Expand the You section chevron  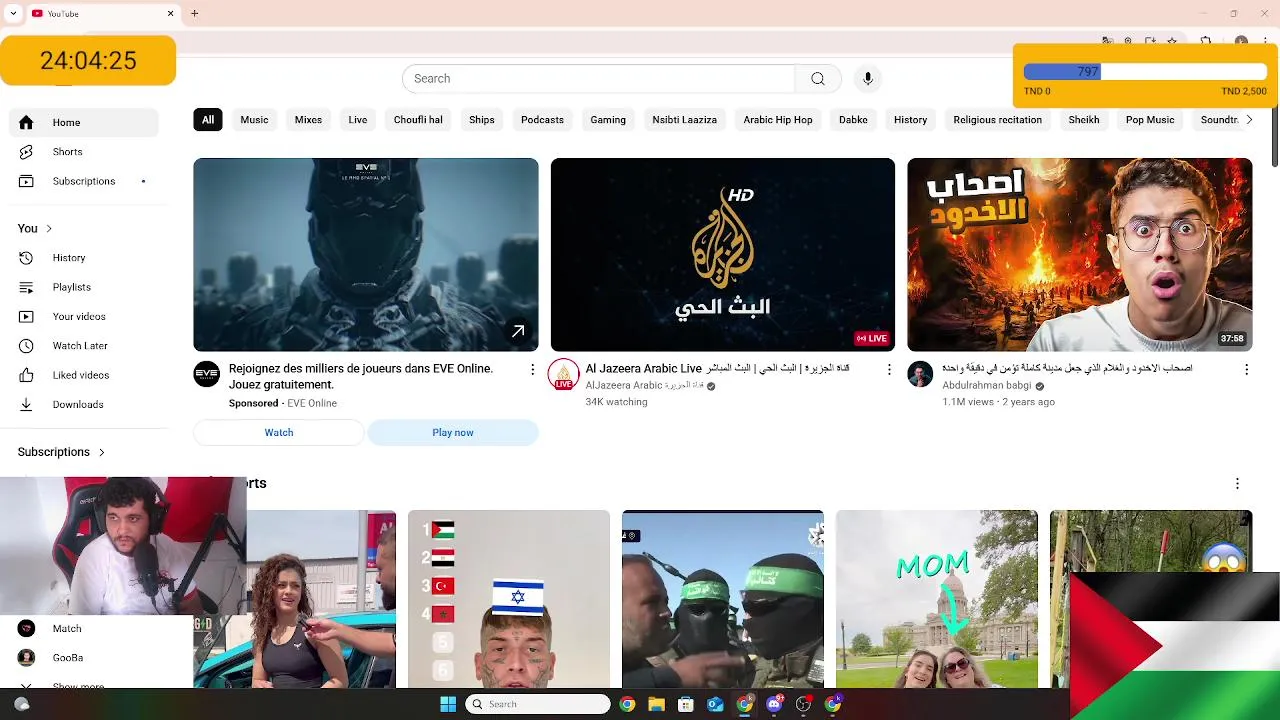[48, 229]
